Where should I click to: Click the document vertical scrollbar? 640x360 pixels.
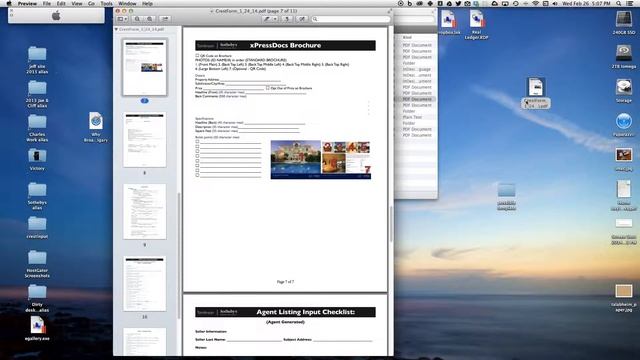click(391, 224)
